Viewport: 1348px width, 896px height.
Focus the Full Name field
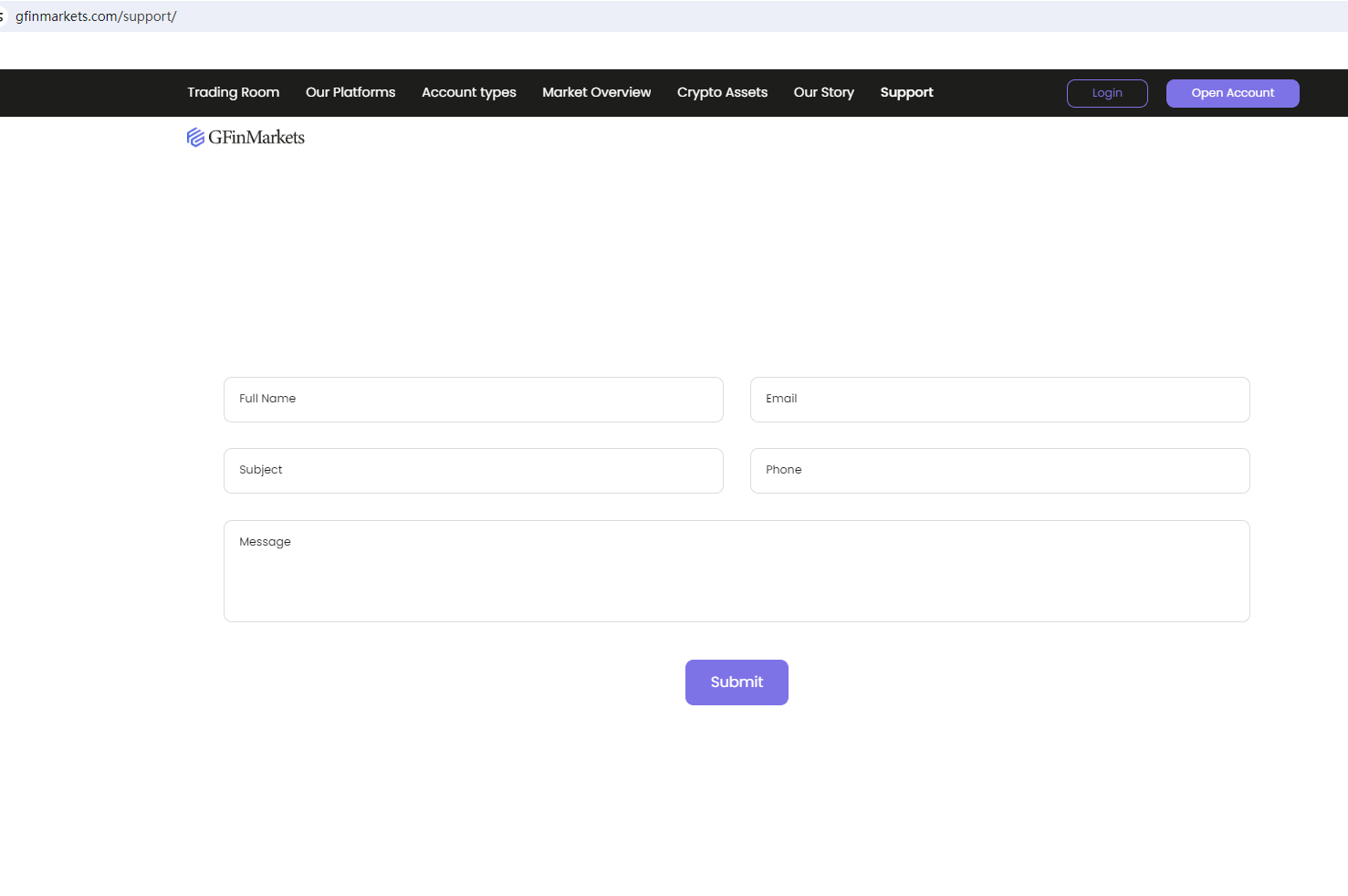(x=473, y=400)
